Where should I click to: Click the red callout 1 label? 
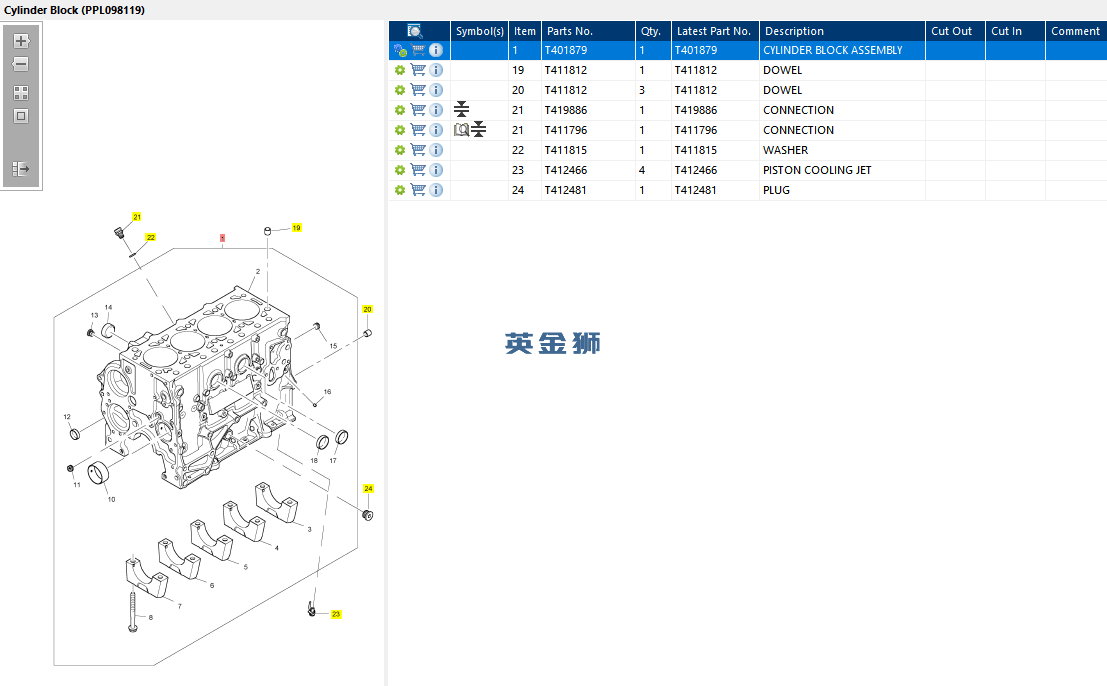(222, 239)
